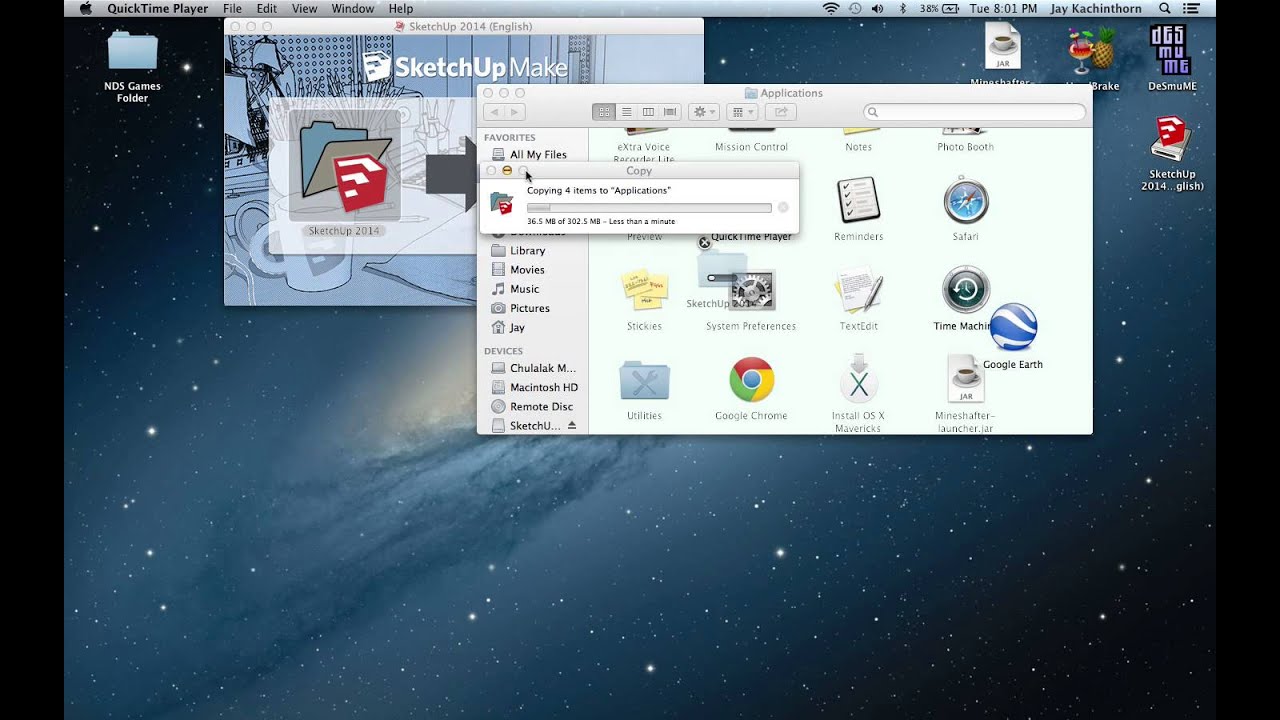Click the Photo Booth label
Viewport: 1280px width, 720px height.
pos(965,147)
